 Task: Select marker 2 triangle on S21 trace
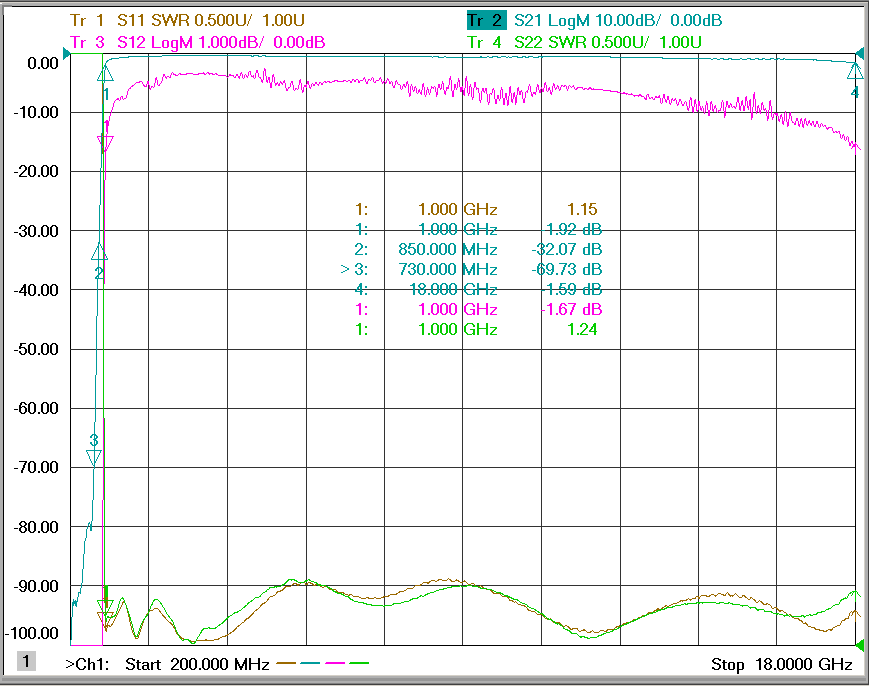tap(99, 252)
